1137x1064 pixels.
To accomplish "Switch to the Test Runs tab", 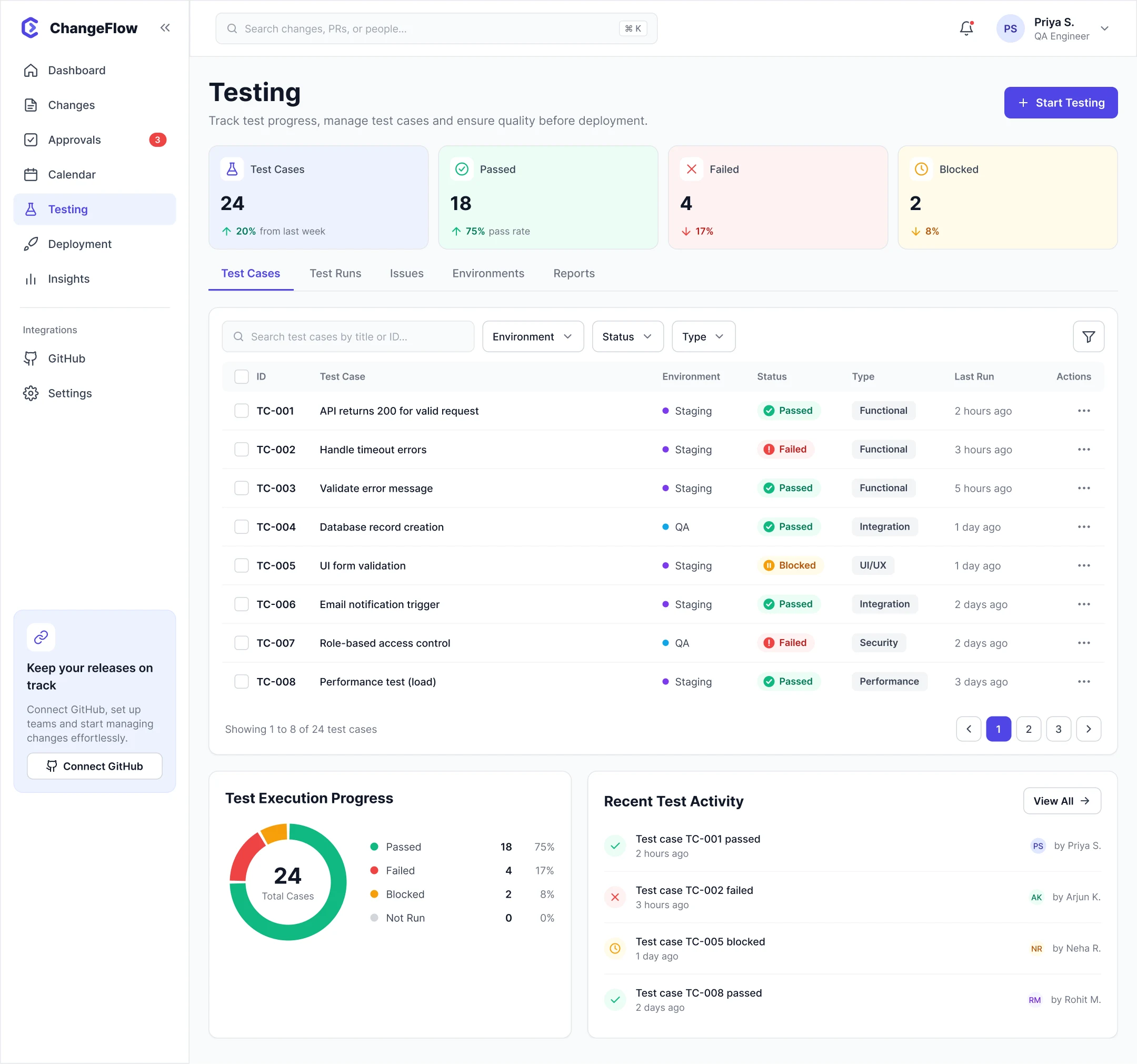I will [x=335, y=273].
